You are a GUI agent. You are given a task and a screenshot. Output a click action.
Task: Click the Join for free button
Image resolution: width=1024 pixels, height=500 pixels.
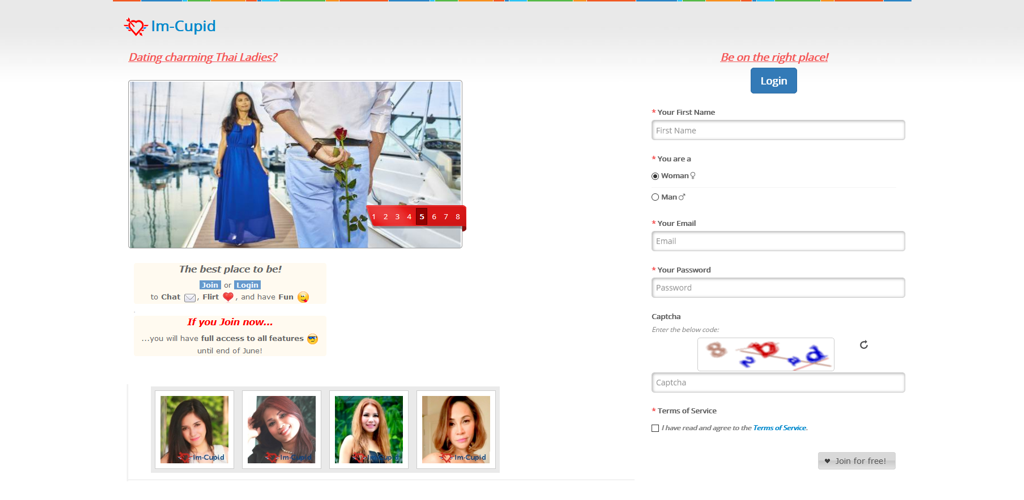856,461
